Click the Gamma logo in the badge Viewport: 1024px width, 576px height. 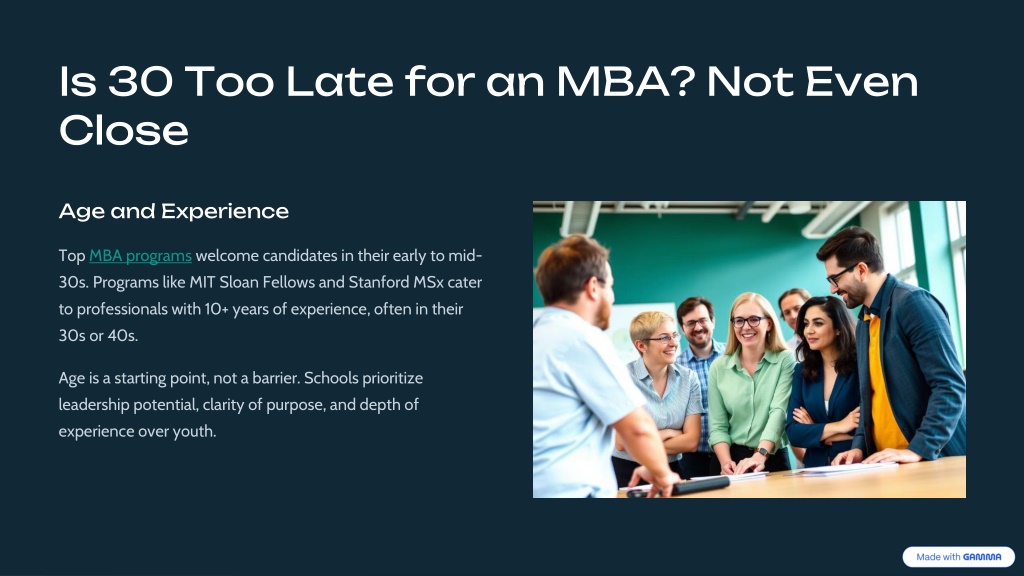click(x=982, y=557)
